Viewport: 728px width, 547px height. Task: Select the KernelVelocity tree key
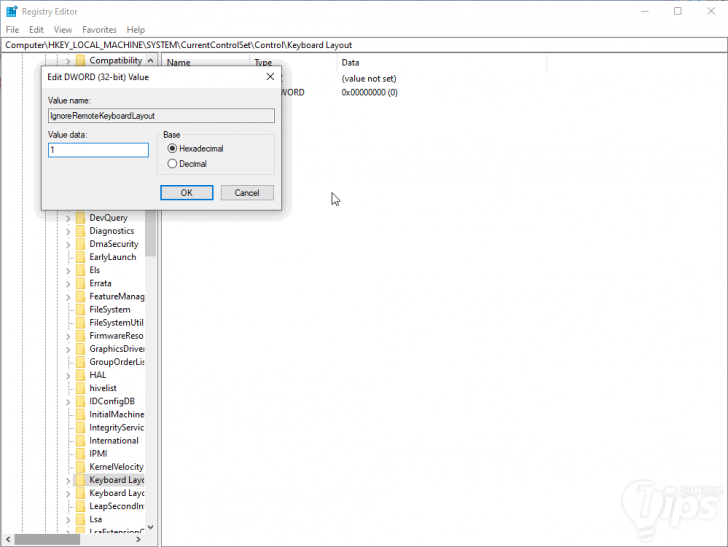[x=117, y=467]
